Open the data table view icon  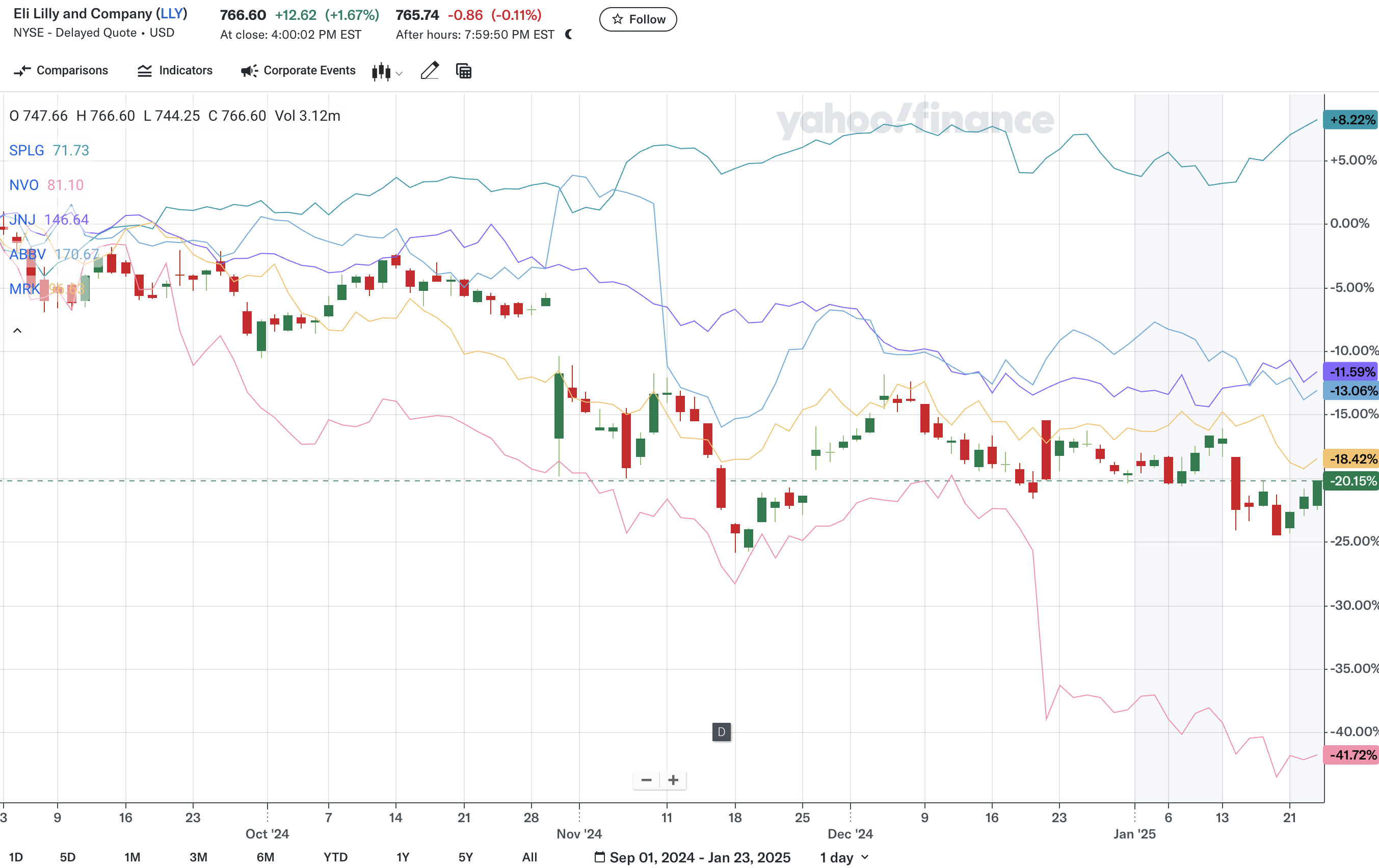click(x=463, y=71)
